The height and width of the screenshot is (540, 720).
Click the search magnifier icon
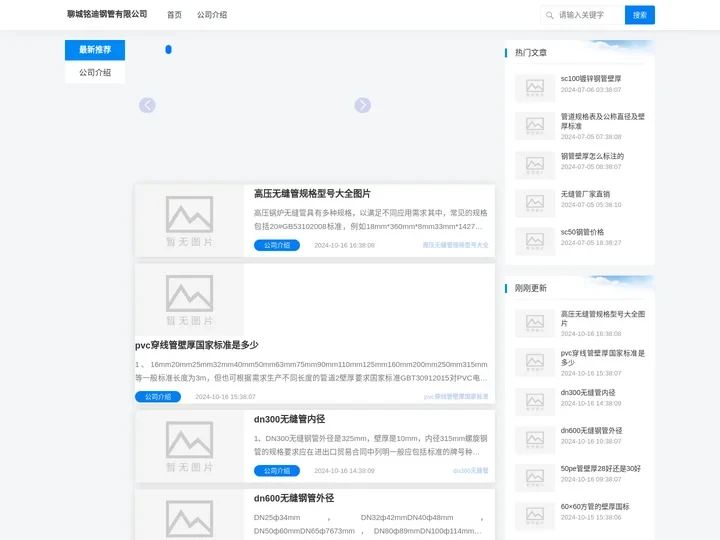[549, 15]
